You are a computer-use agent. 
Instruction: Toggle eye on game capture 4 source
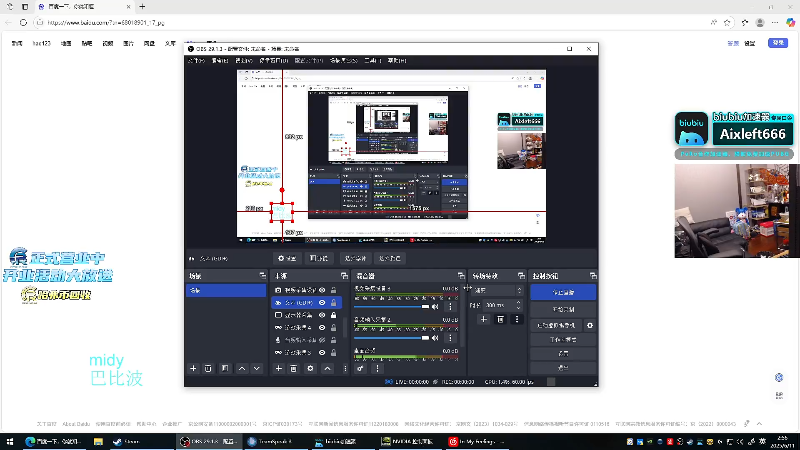(x=322, y=328)
